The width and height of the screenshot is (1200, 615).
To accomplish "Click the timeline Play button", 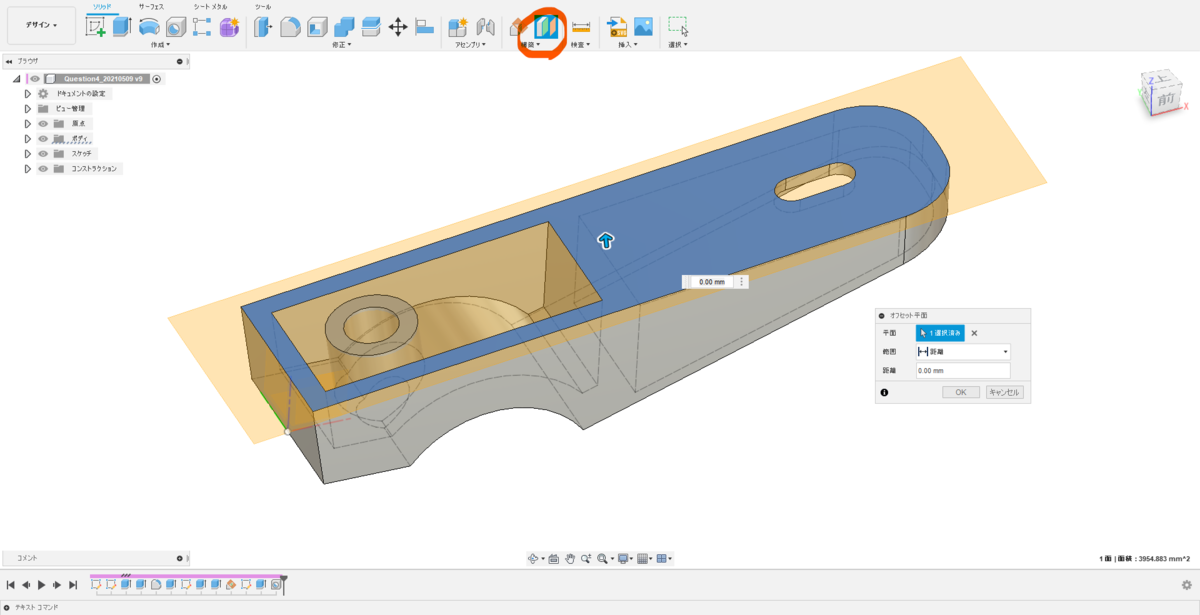I will 42,585.
